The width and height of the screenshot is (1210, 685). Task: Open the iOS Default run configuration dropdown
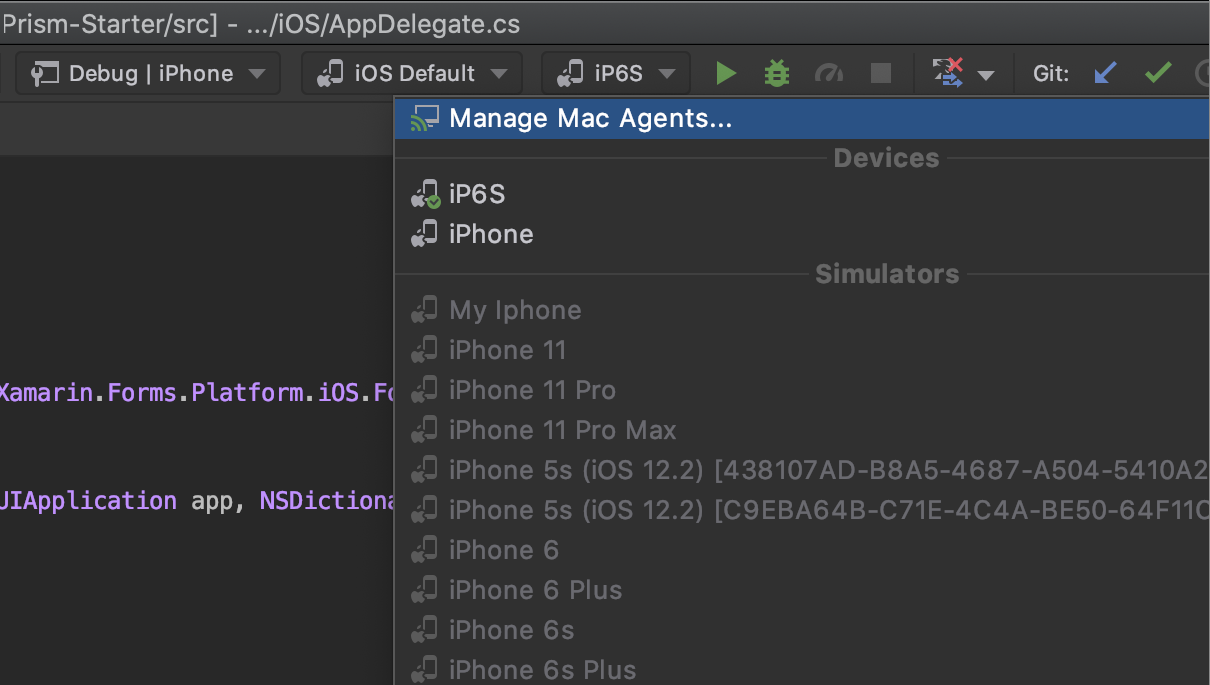(x=412, y=73)
